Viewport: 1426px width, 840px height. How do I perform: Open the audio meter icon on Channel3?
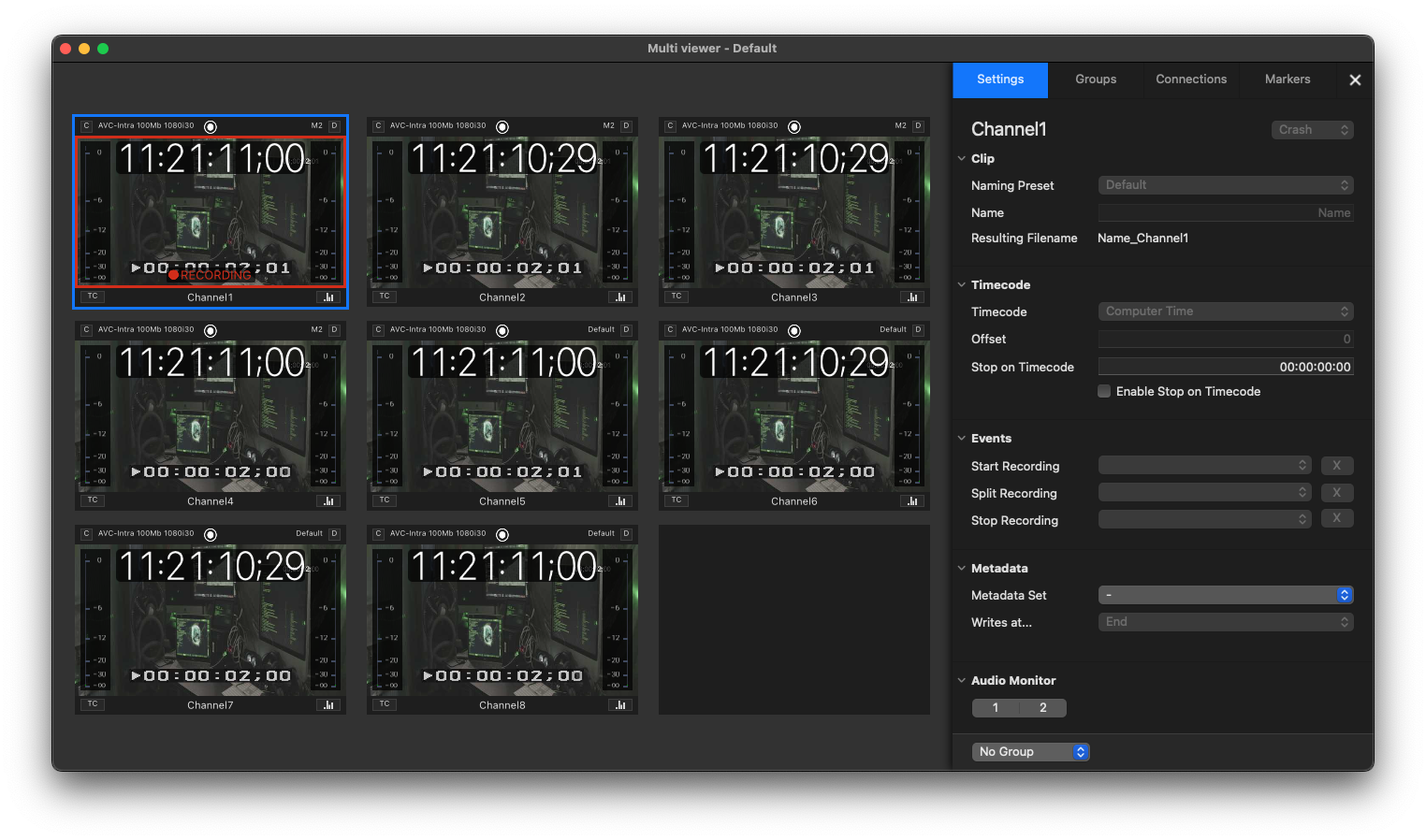pos(912,297)
